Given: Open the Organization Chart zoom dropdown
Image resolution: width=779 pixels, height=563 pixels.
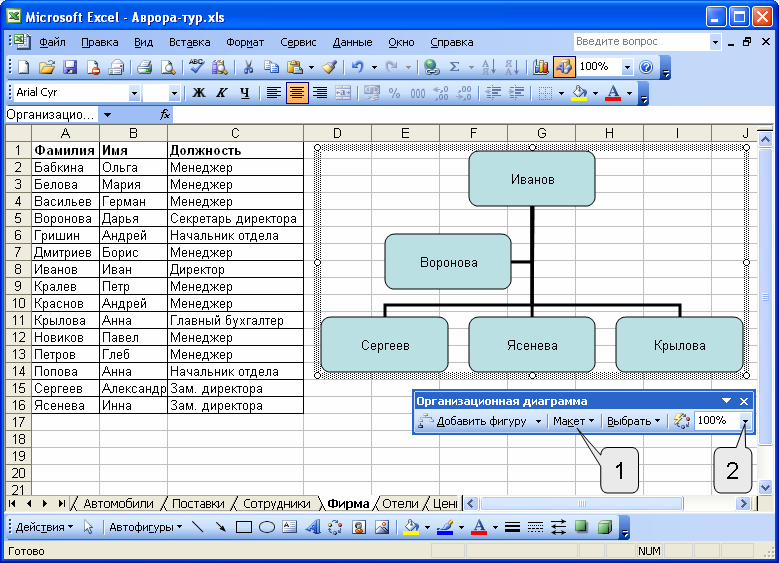Looking at the screenshot, I should point(745,421).
